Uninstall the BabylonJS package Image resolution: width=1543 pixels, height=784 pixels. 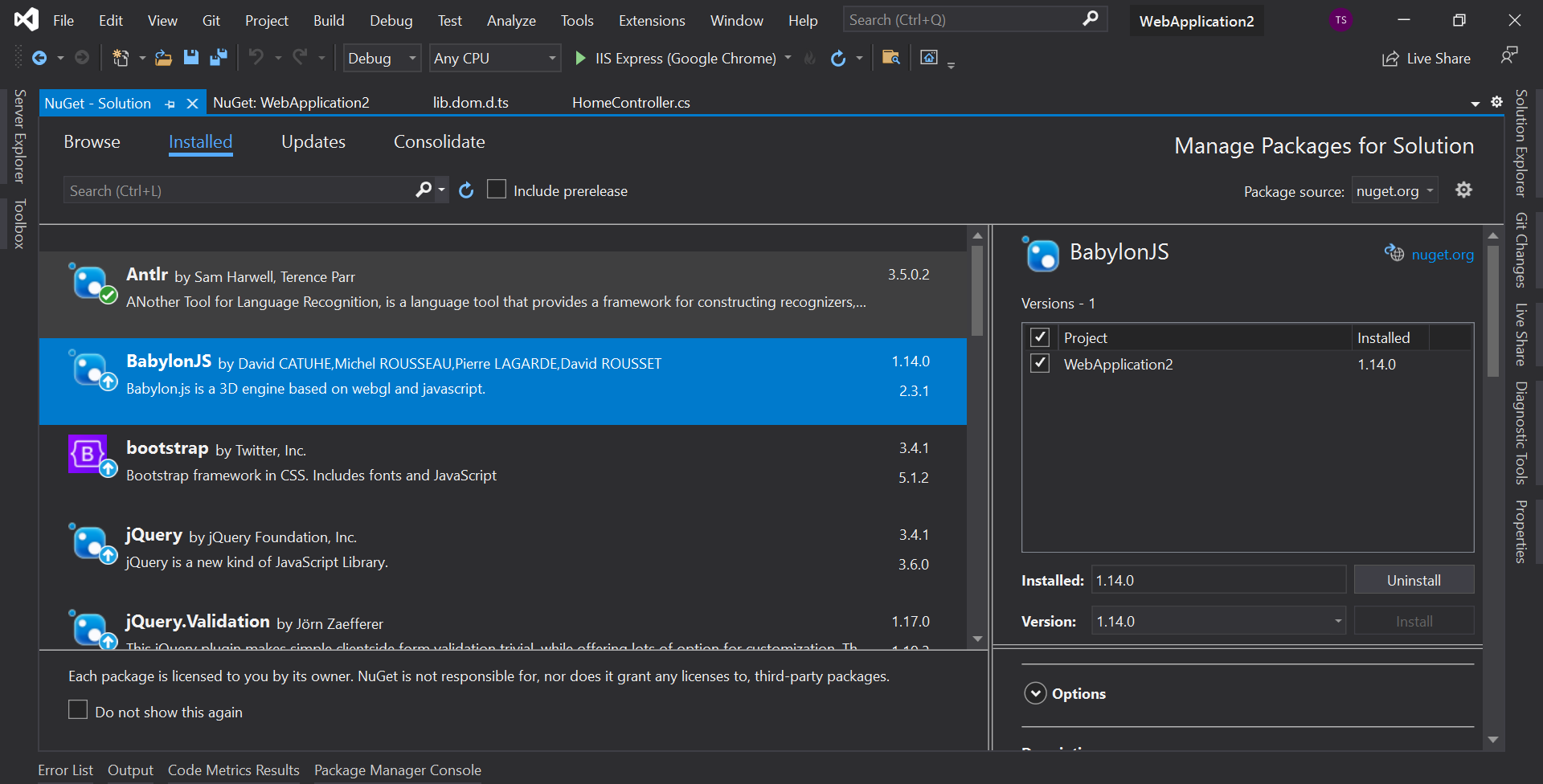point(1414,579)
